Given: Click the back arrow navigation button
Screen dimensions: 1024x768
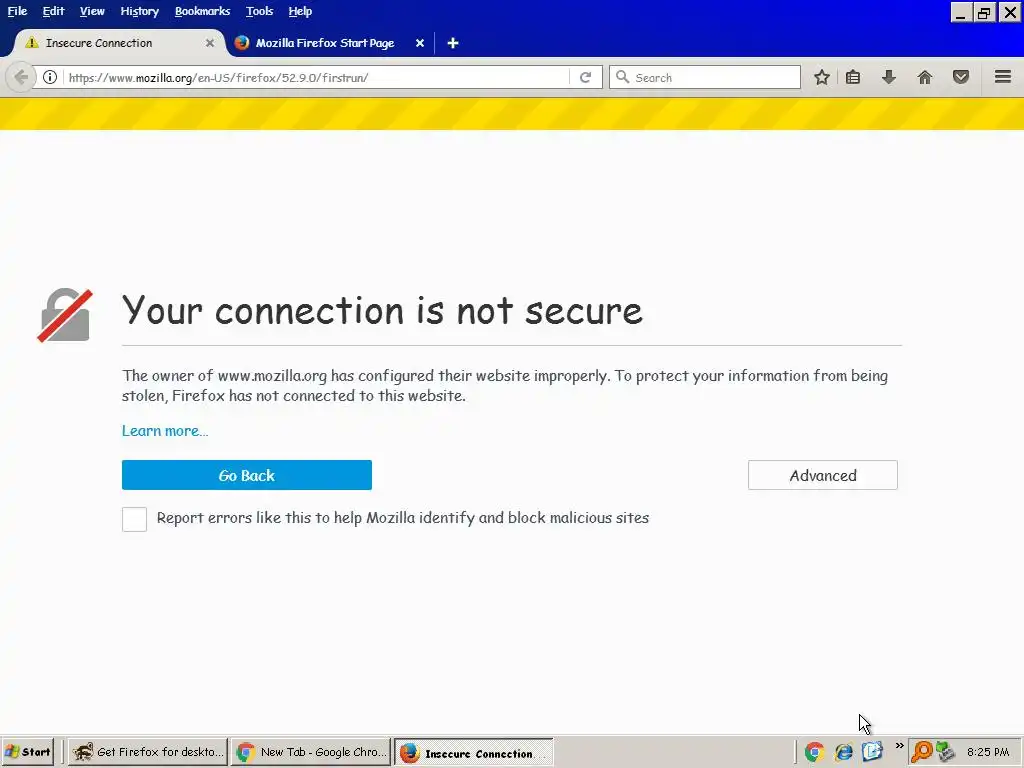Looking at the screenshot, I should (x=20, y=77).
